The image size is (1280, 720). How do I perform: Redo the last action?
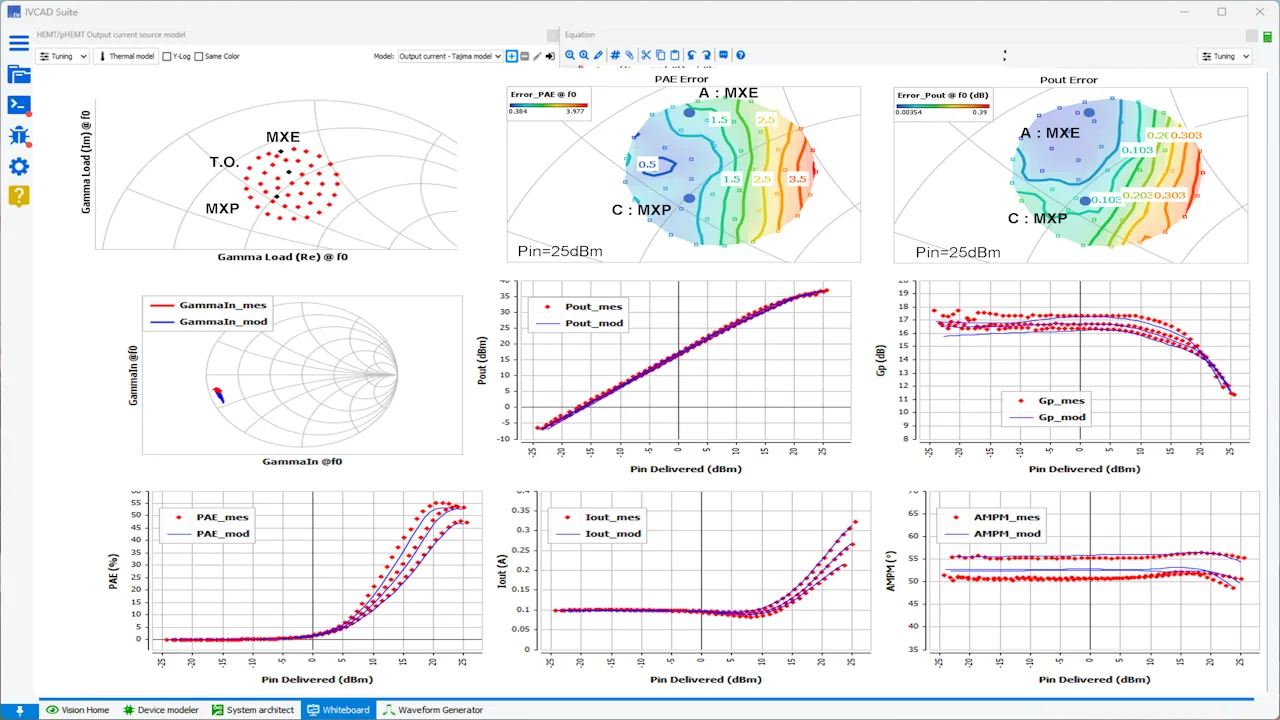(705, 55)
